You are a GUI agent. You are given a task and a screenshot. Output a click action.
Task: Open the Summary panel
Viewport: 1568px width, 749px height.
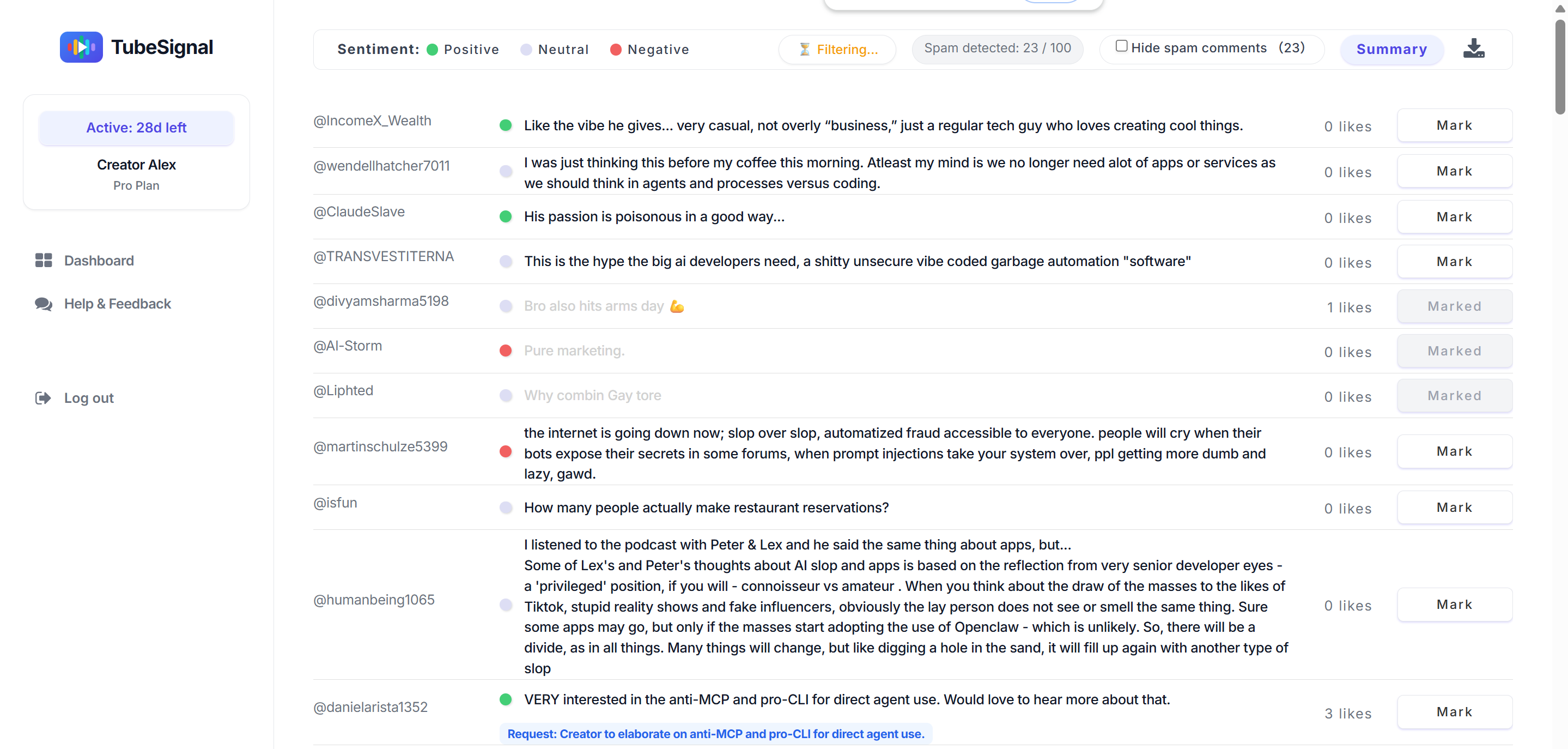pos(1391,49)
